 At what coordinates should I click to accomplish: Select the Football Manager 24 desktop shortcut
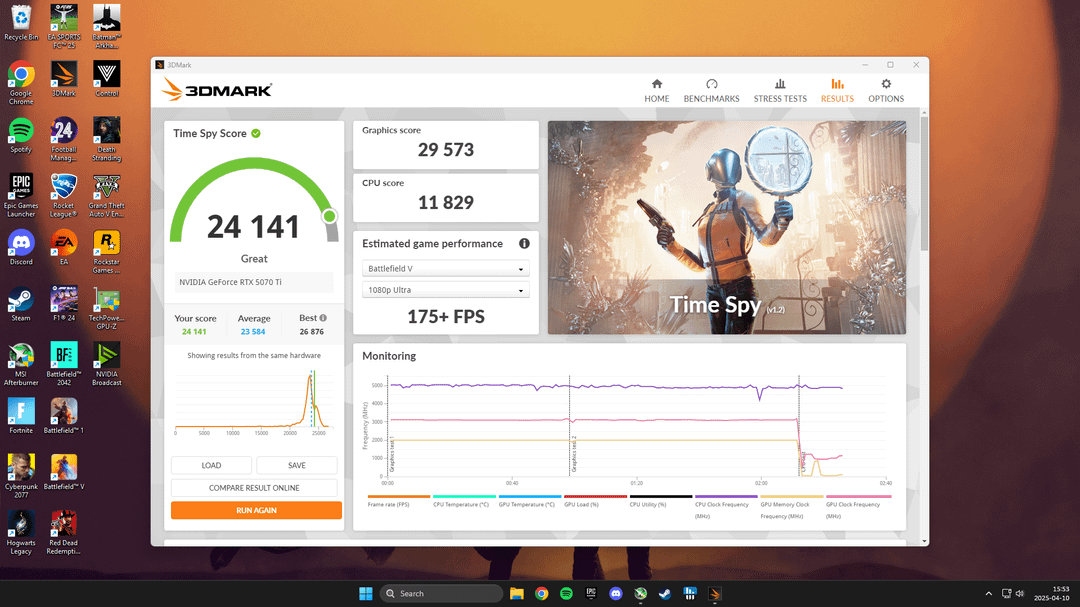(x=64, y=140)
